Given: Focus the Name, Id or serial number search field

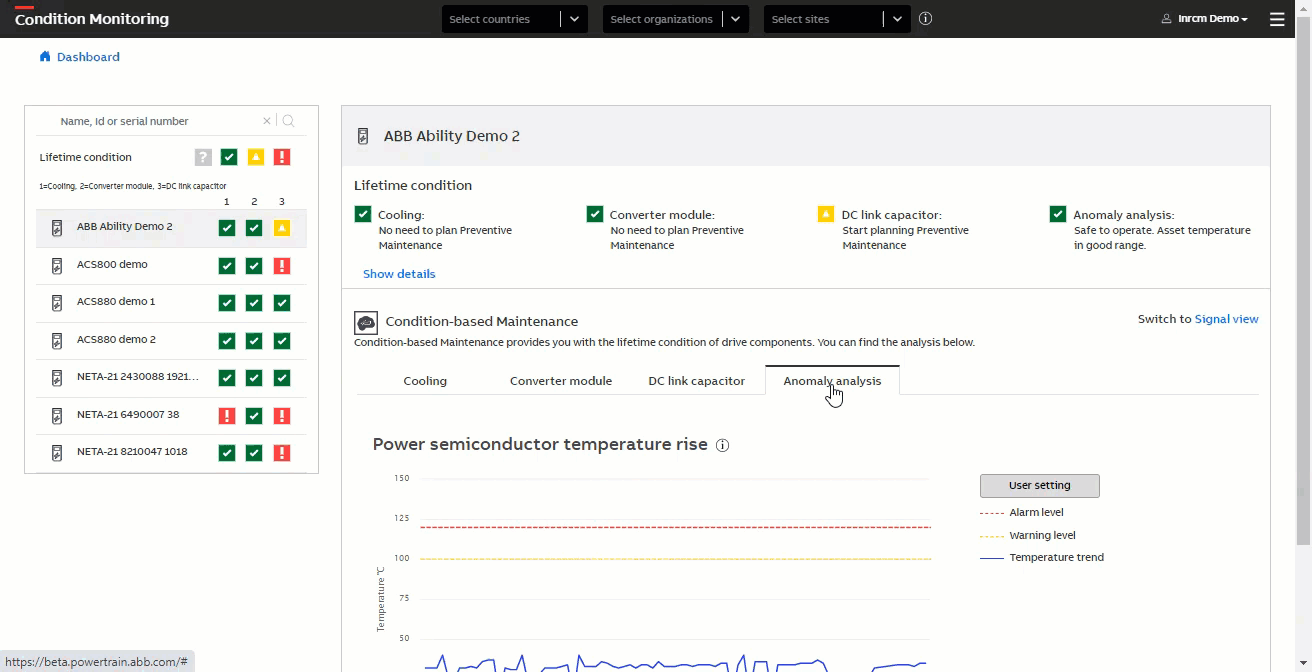Looking at the screenshot, I should [x=158, y=121].
